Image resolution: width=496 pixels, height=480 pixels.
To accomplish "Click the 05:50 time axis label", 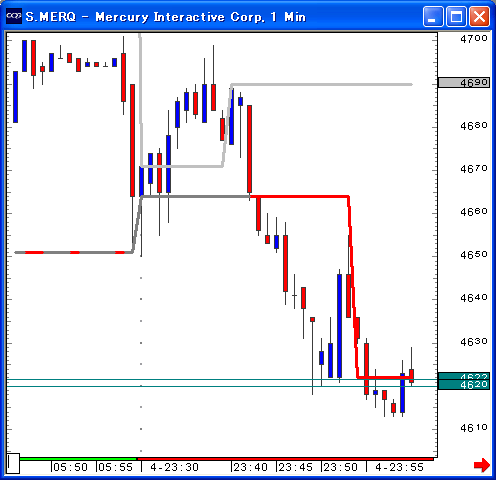I will click(x=71, y=467).
